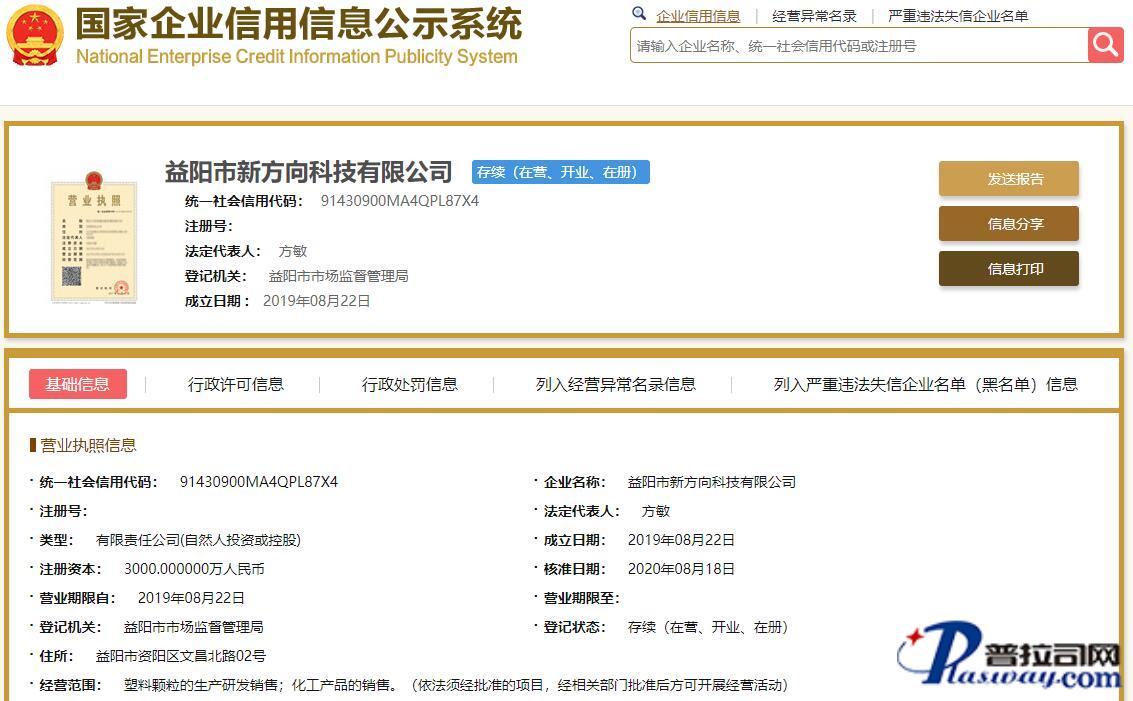Screen dimensions: 1133x701
Task: Focus the enterprise name search input box
Action: (858, 46)
